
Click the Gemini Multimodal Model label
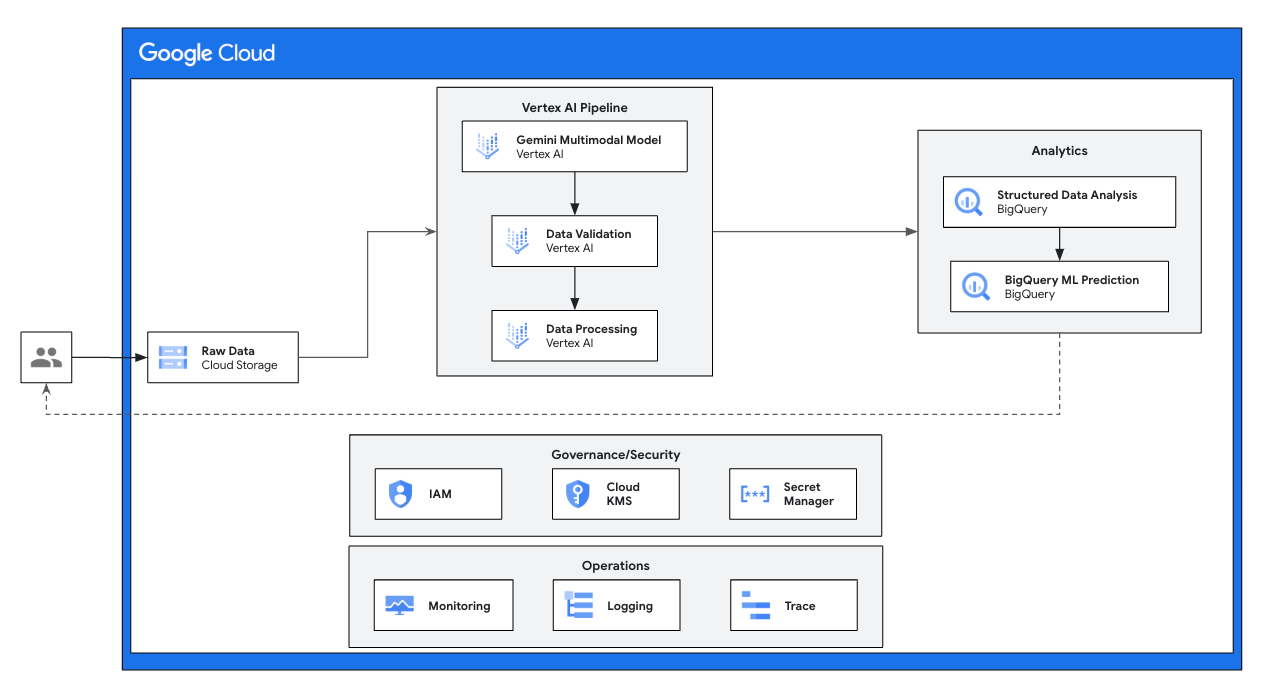589,140
